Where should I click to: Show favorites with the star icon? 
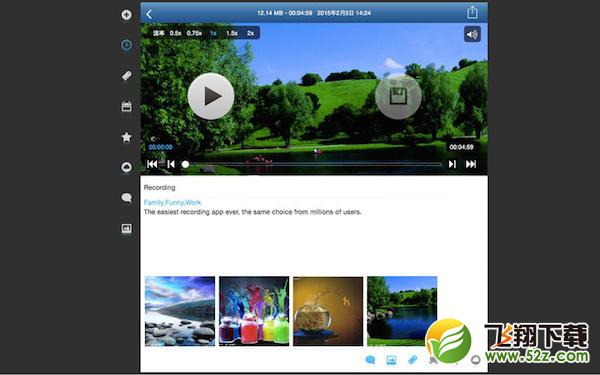click(126, 137)
